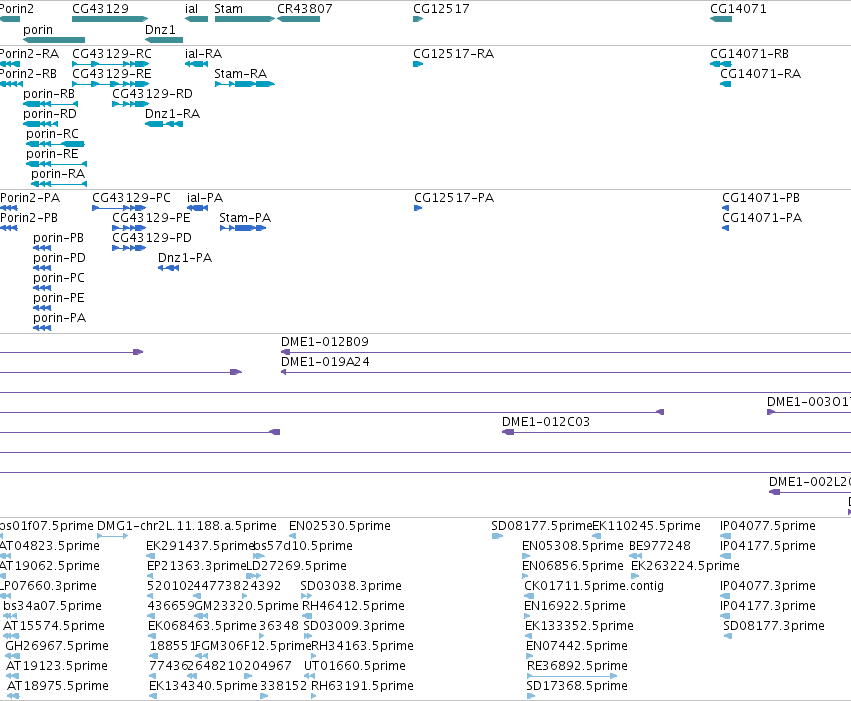Select the "CG14071-PB" protein label
Viewport: 851px width, 701px height.
point(761,198)
